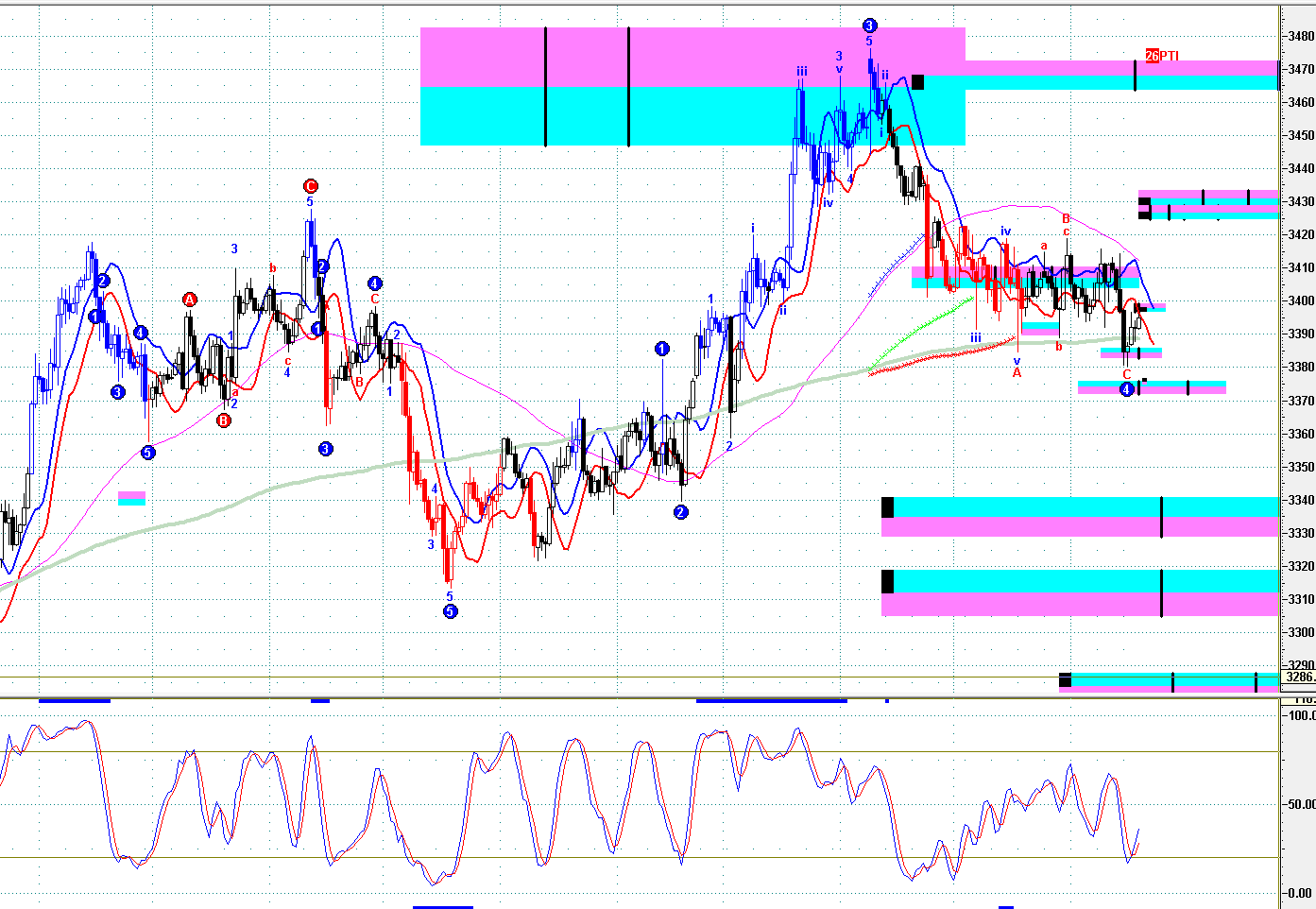Click the 3420 price axis label
This screenshot has width=1316, height=909.
click(x=1301, y=234)
